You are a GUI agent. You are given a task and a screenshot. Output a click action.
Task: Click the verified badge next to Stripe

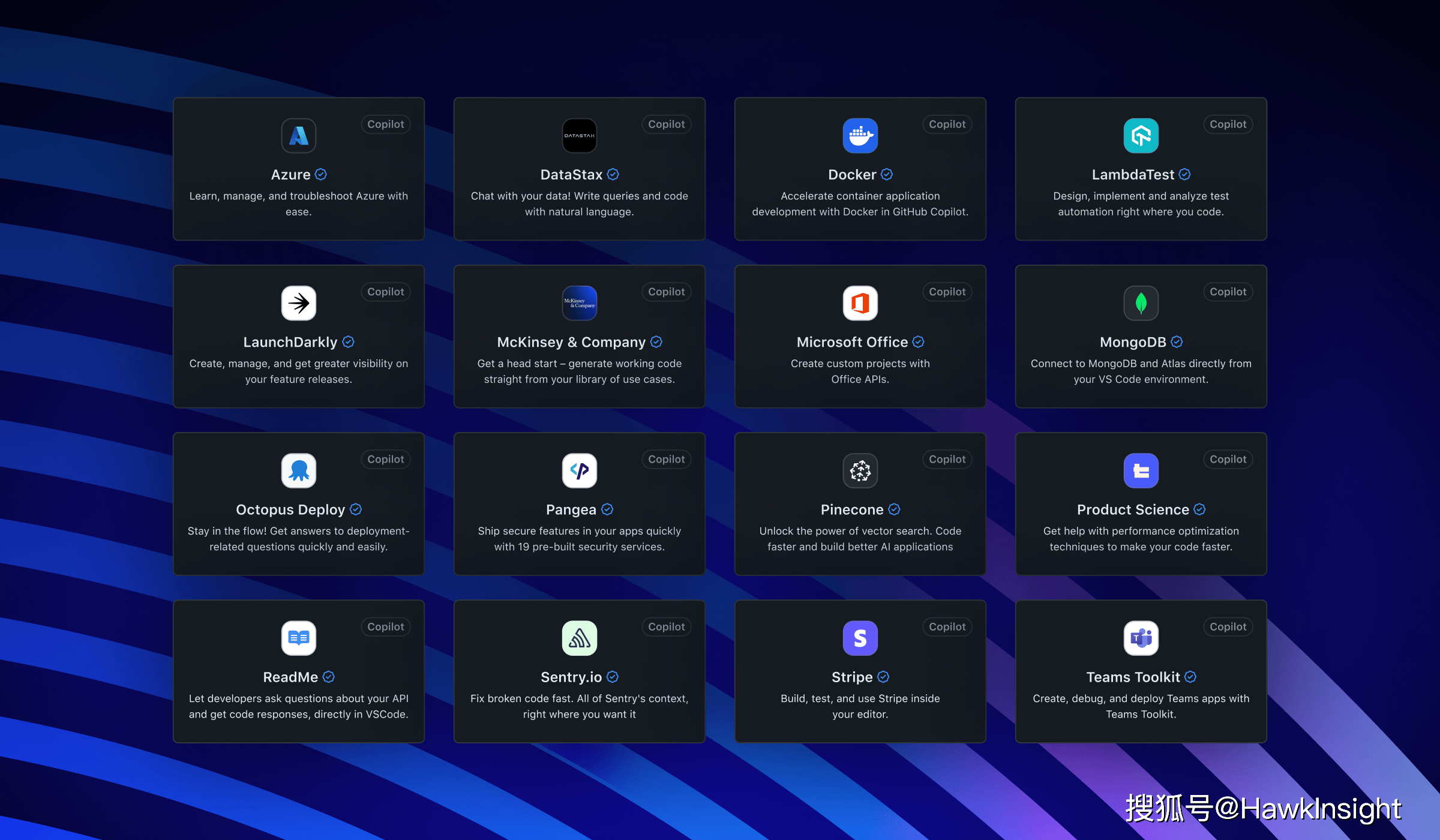pos(883,676)
